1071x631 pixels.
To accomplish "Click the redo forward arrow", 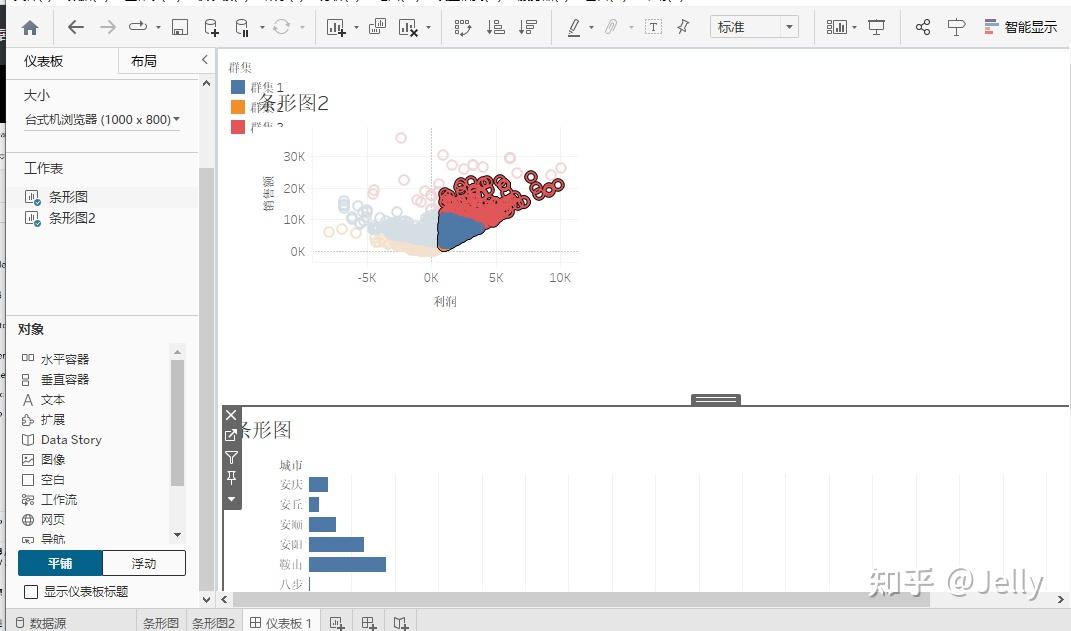I will pos(108,27).
